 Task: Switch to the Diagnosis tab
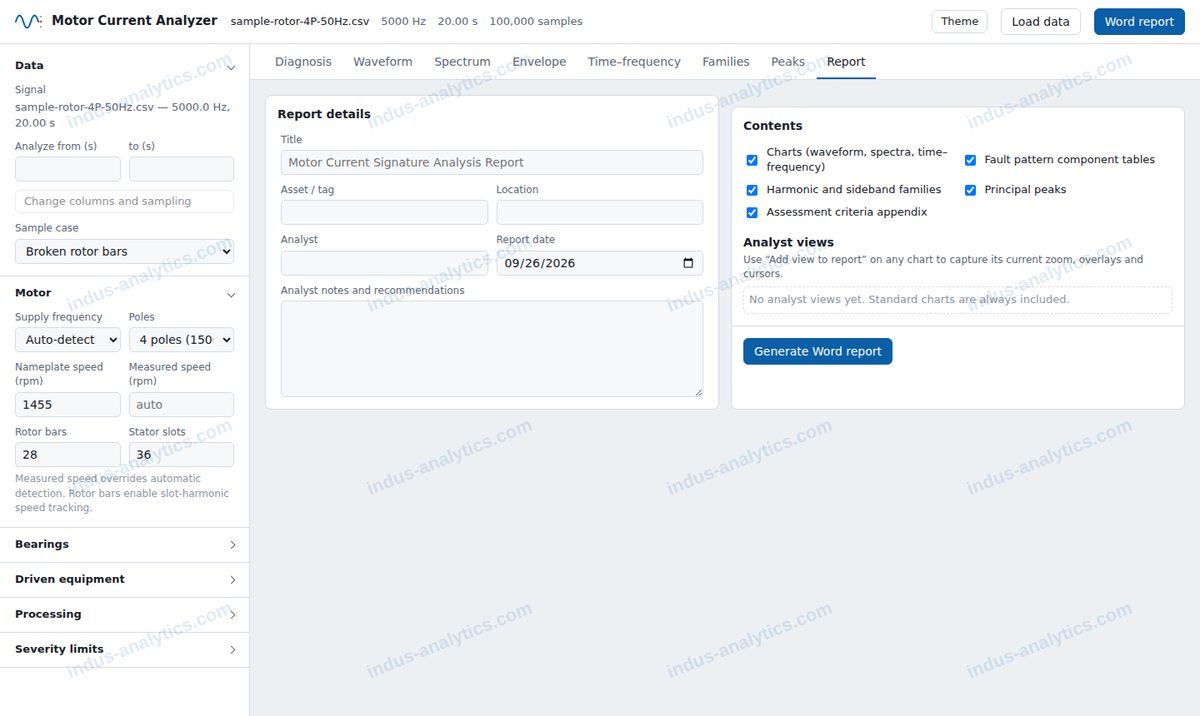(303, 62)
